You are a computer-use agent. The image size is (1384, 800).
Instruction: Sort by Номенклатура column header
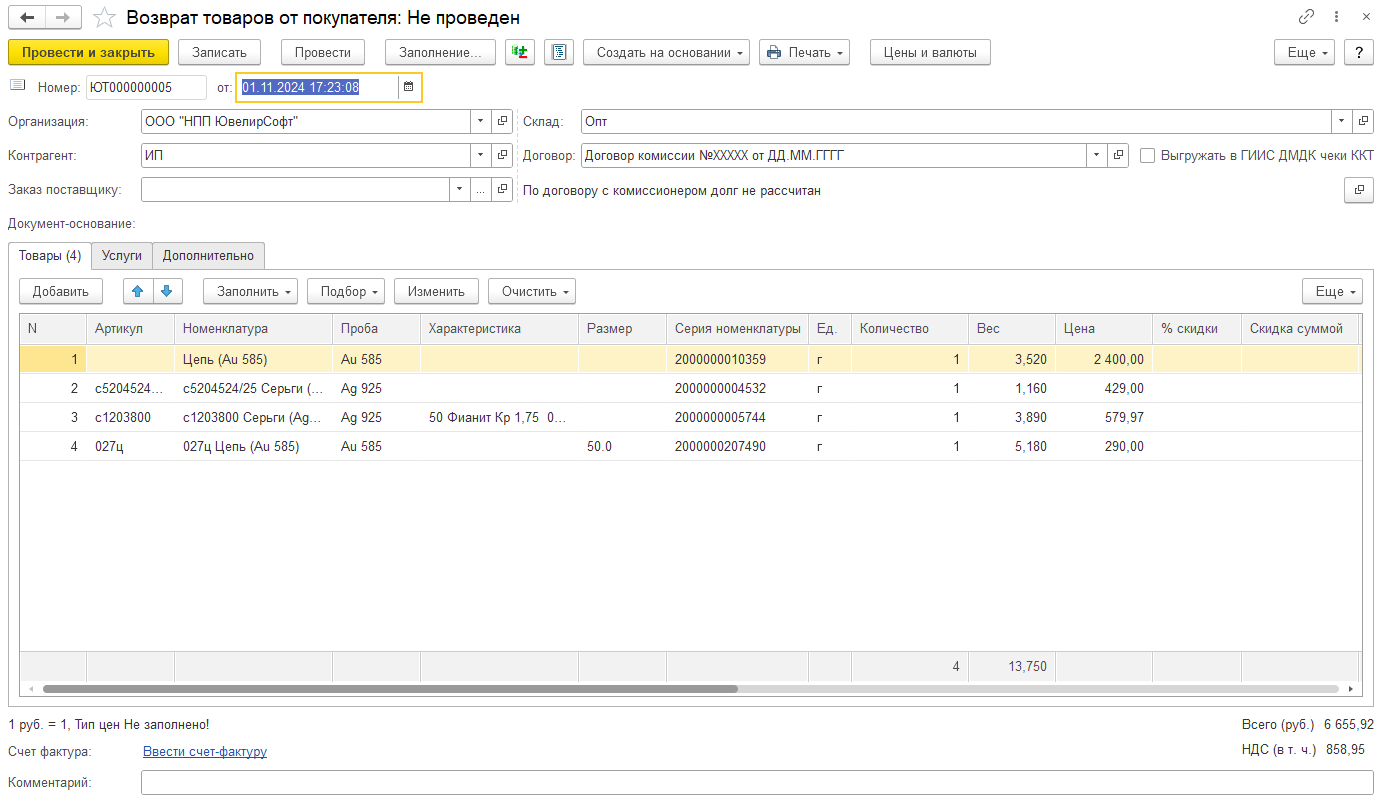[253, 328]
